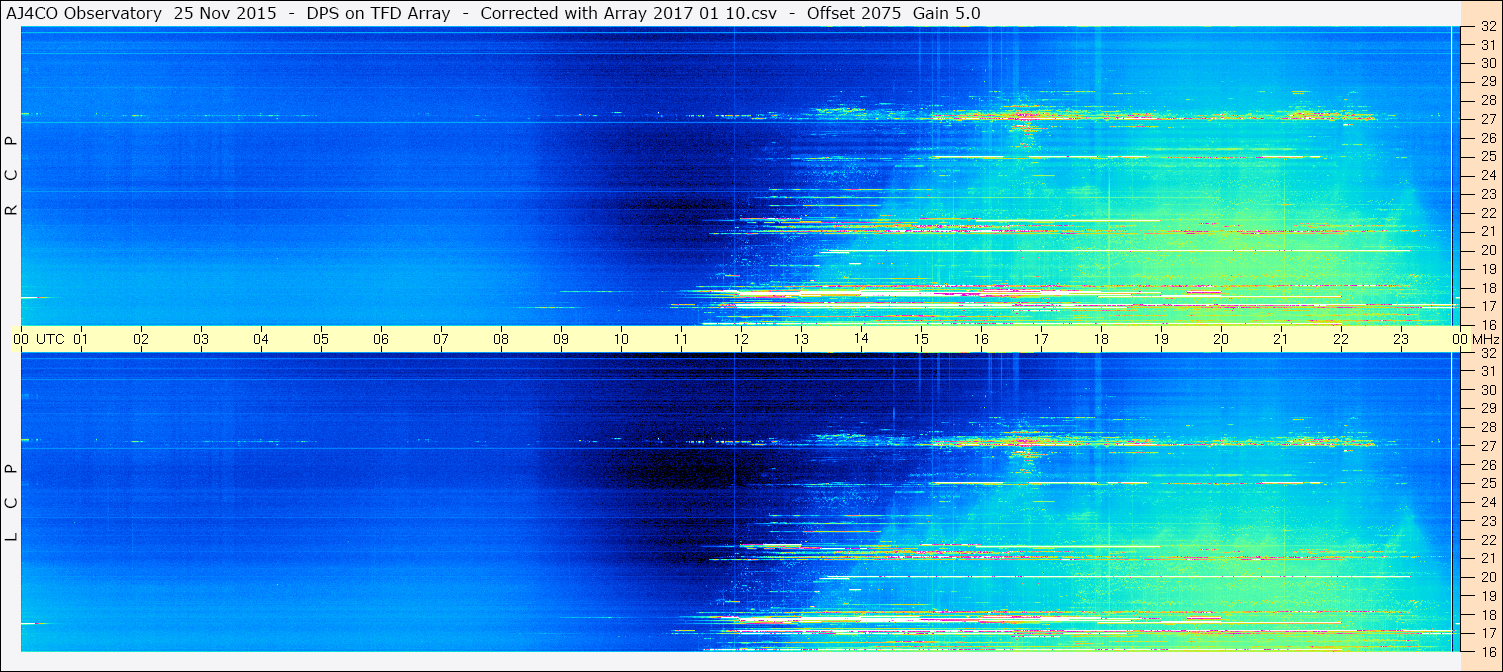Screen dimensions: 1503x672
Task: Click '32' on the RCP frequency scale
Action: (x=1487, y=27)
